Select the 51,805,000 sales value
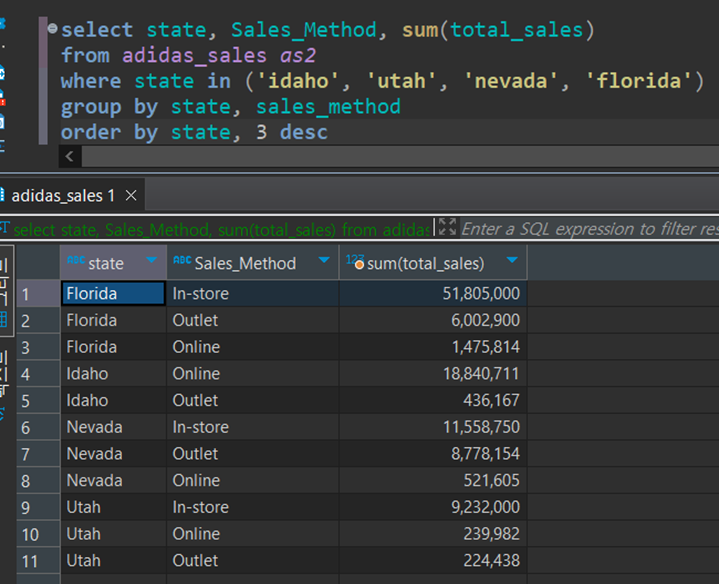The width and height of the screenshot is (719, 584). (433, 294)
